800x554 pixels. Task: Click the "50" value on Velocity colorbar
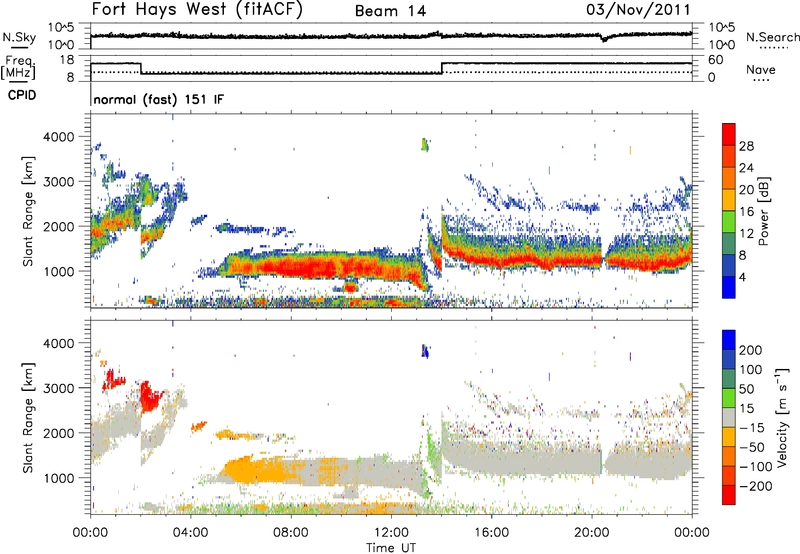click(x=746, y=389)
